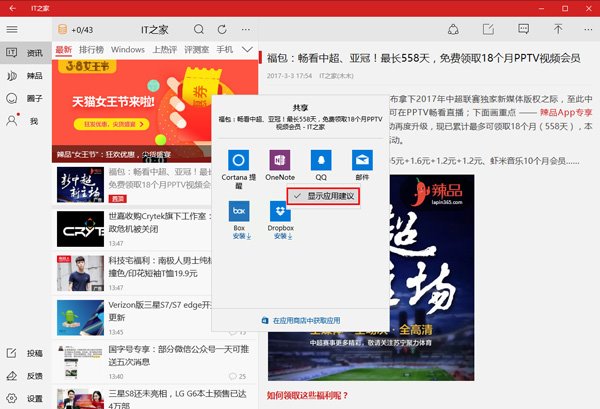The image size is (600, 409).
Task: Click the back arrow in title bar
Action: [x=12, y=8]
